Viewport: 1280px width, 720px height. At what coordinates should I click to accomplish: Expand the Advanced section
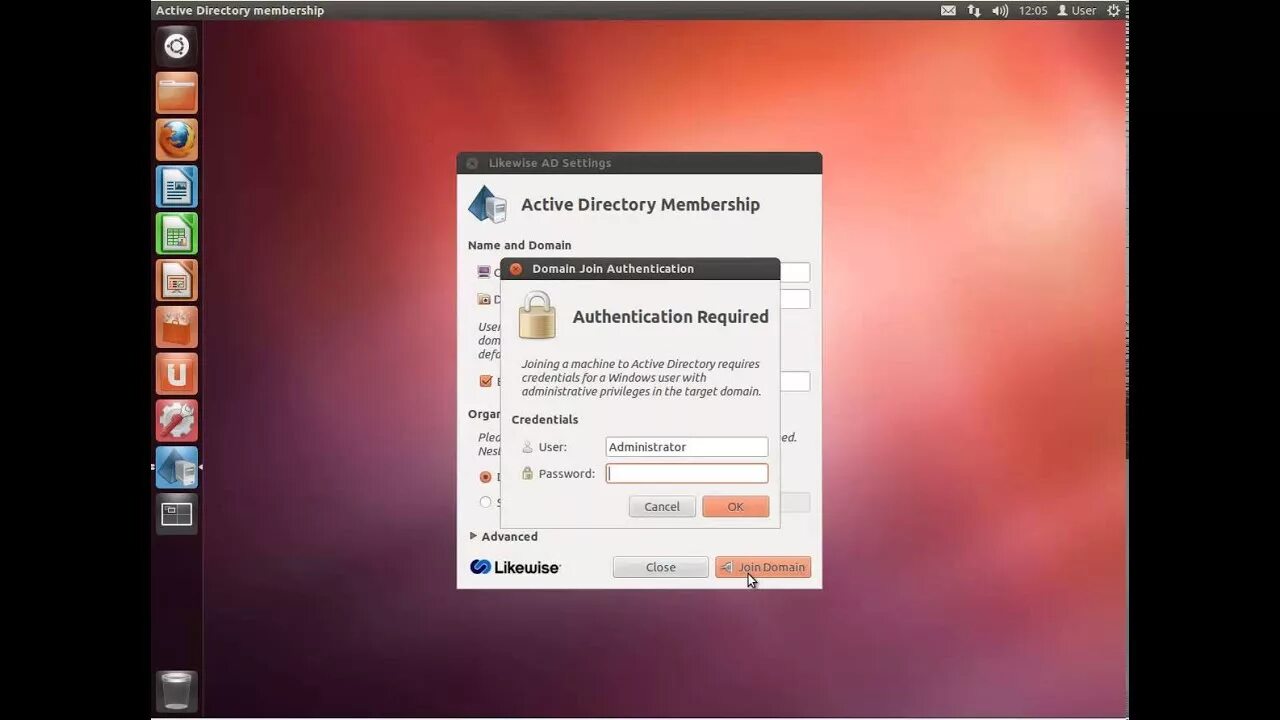click(504, 536)
